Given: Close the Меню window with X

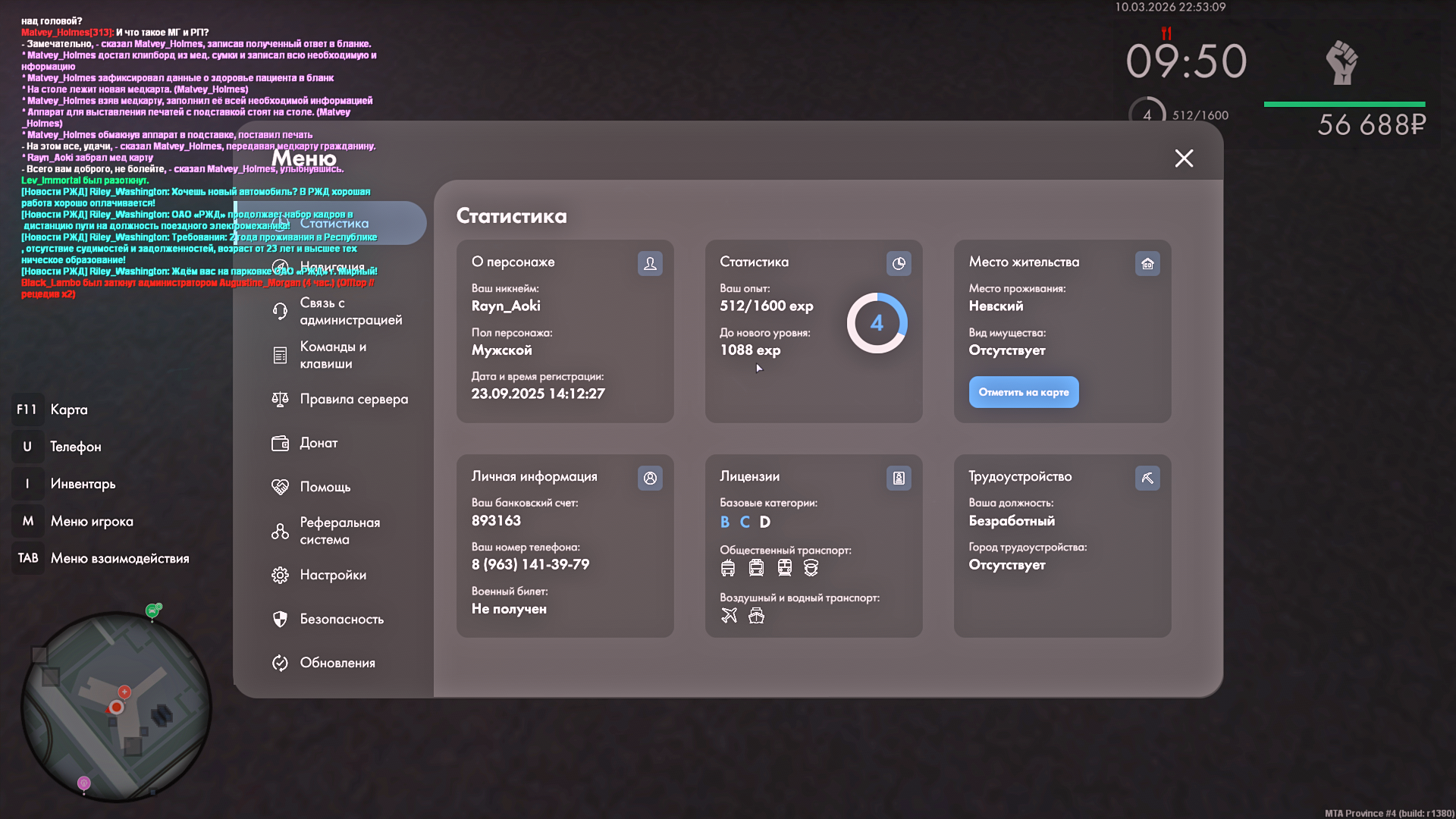Looking at the screenshot, I should [1184, 158].
